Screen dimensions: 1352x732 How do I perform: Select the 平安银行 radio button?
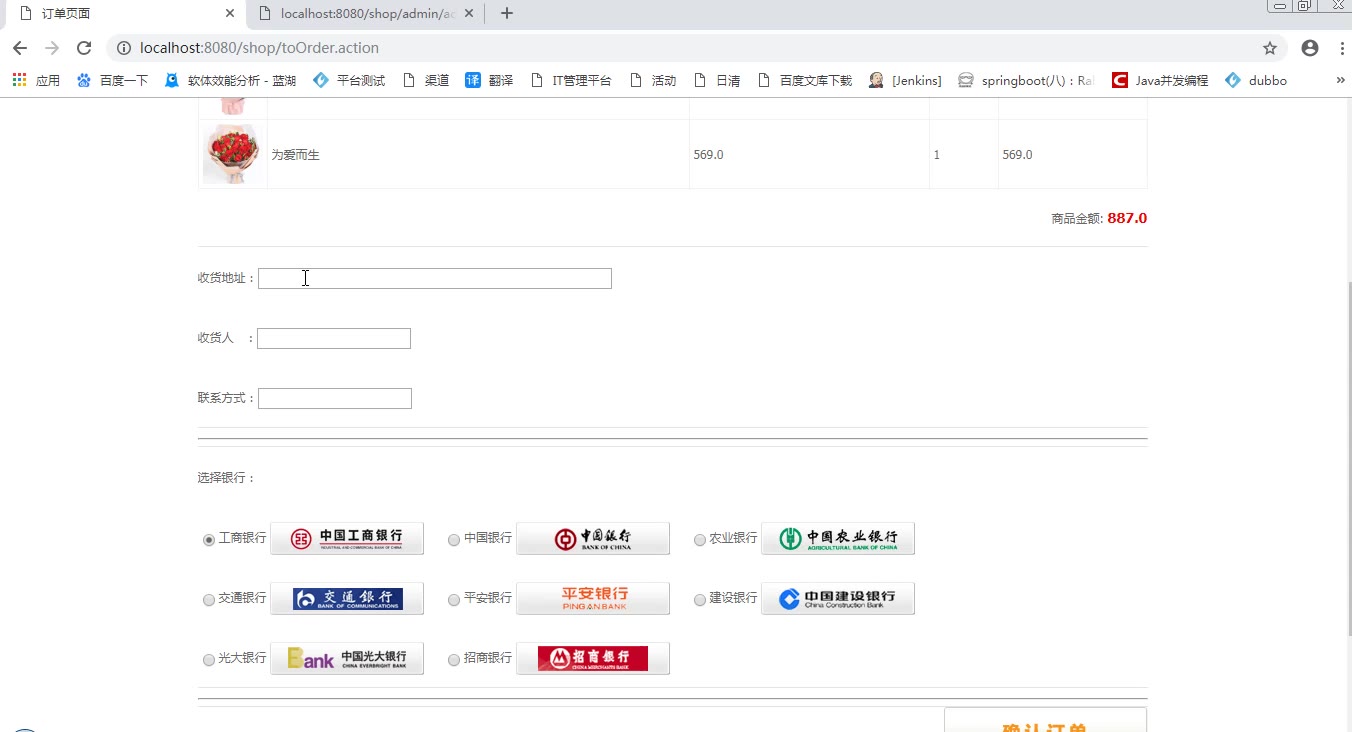click(x=454, y=600)
